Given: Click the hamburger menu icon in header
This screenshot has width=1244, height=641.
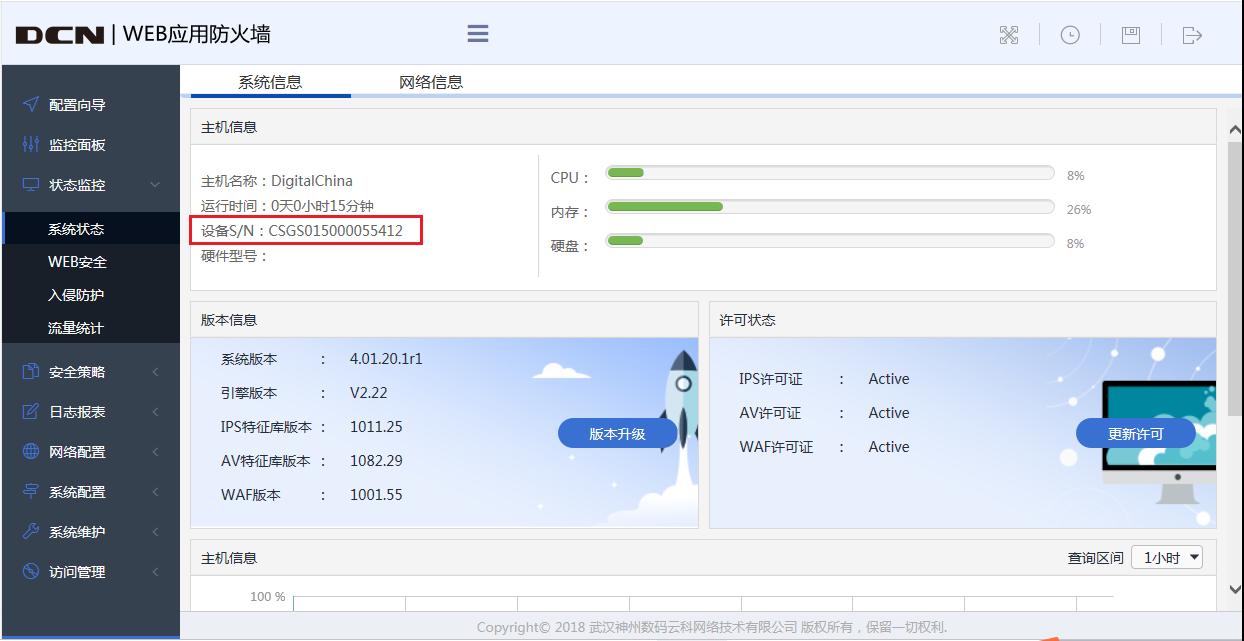Looking at the screenshot, I should pos(478,34).
